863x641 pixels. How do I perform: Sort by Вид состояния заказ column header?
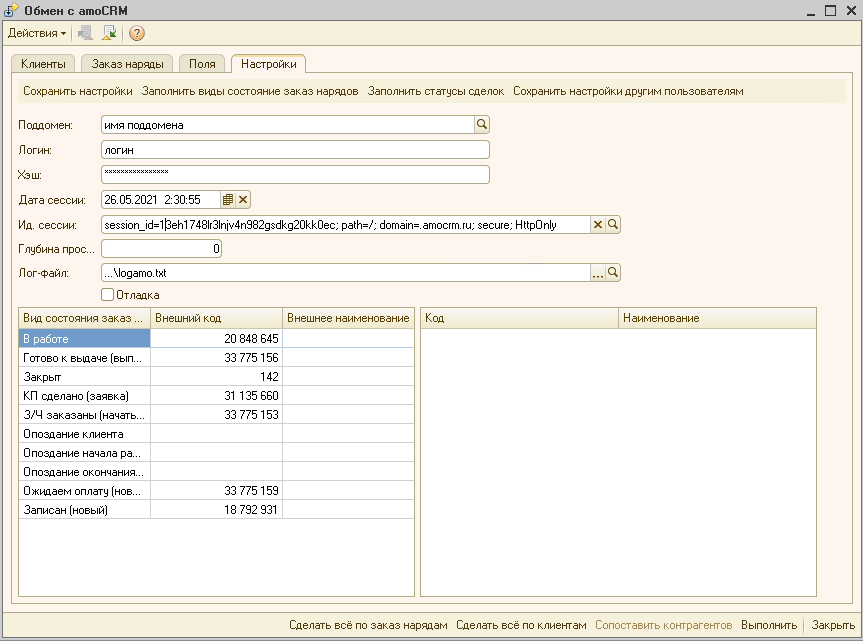point(84,318)
